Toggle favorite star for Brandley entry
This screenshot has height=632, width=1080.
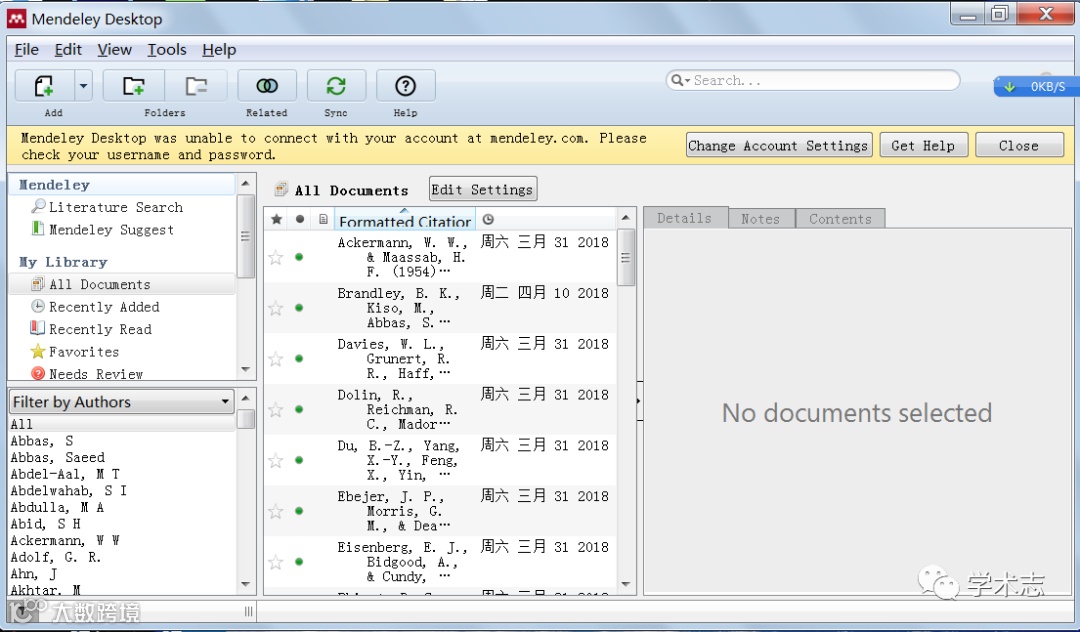(x=276, y=308)
